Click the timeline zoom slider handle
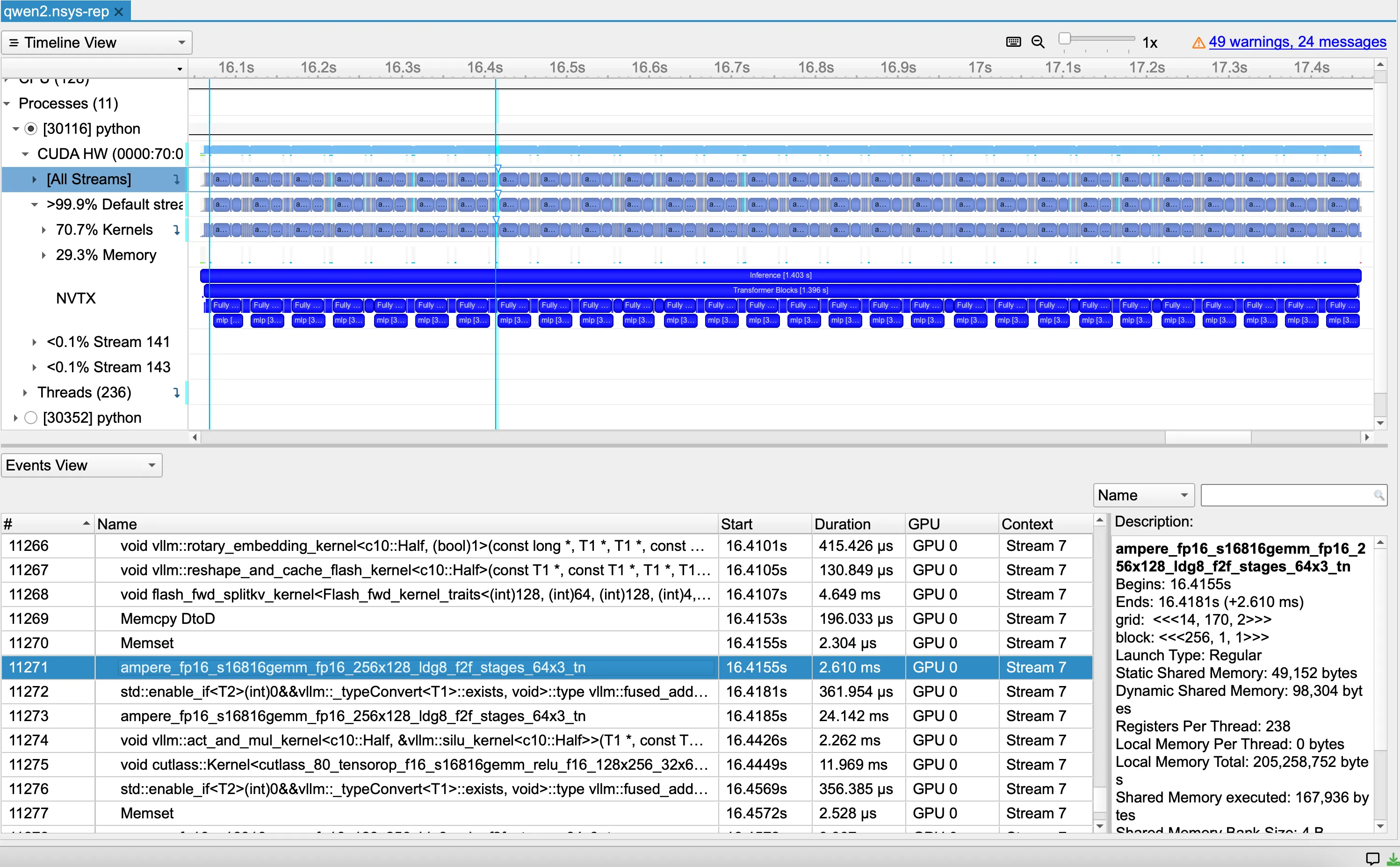The width and height of the screenshot is (1400, 867). 1064,38
